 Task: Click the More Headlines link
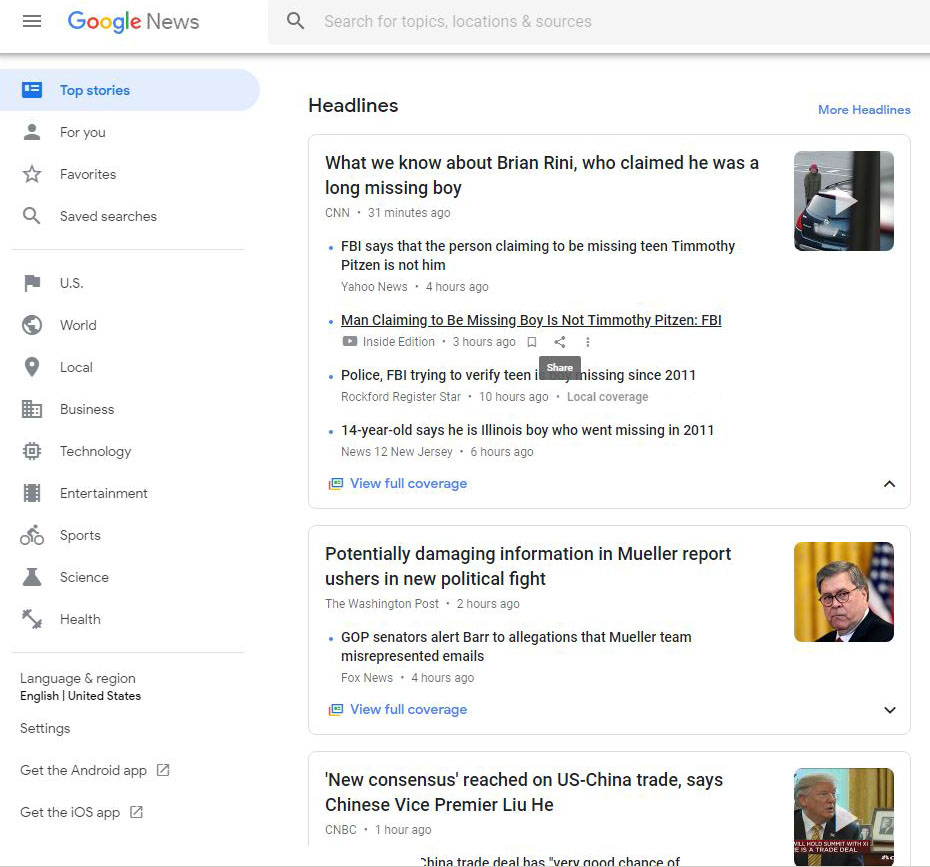864,110
